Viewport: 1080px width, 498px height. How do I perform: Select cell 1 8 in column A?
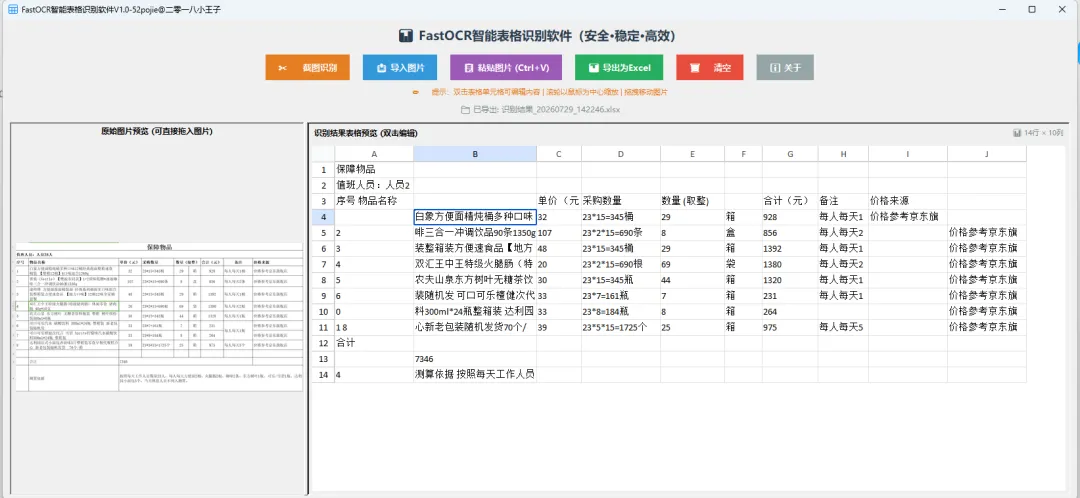[x=374, y=327]
